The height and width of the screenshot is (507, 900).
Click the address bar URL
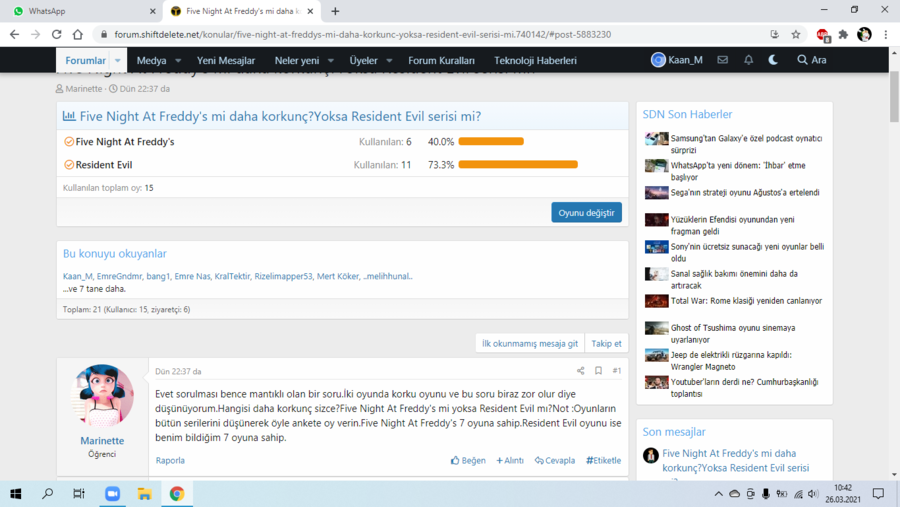[362, 34]
